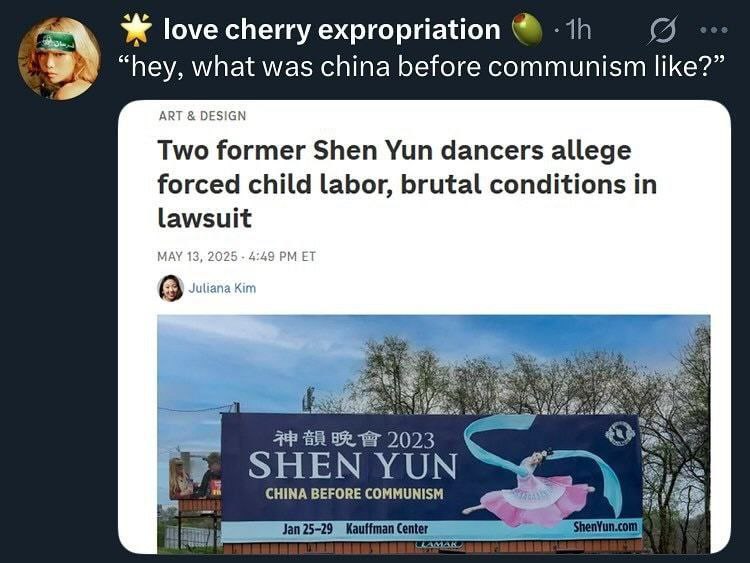The height and width of the screenshot is (563, 750).
Task: Select the 'china before communism' tweet text
Action: (x=421, y=66)
